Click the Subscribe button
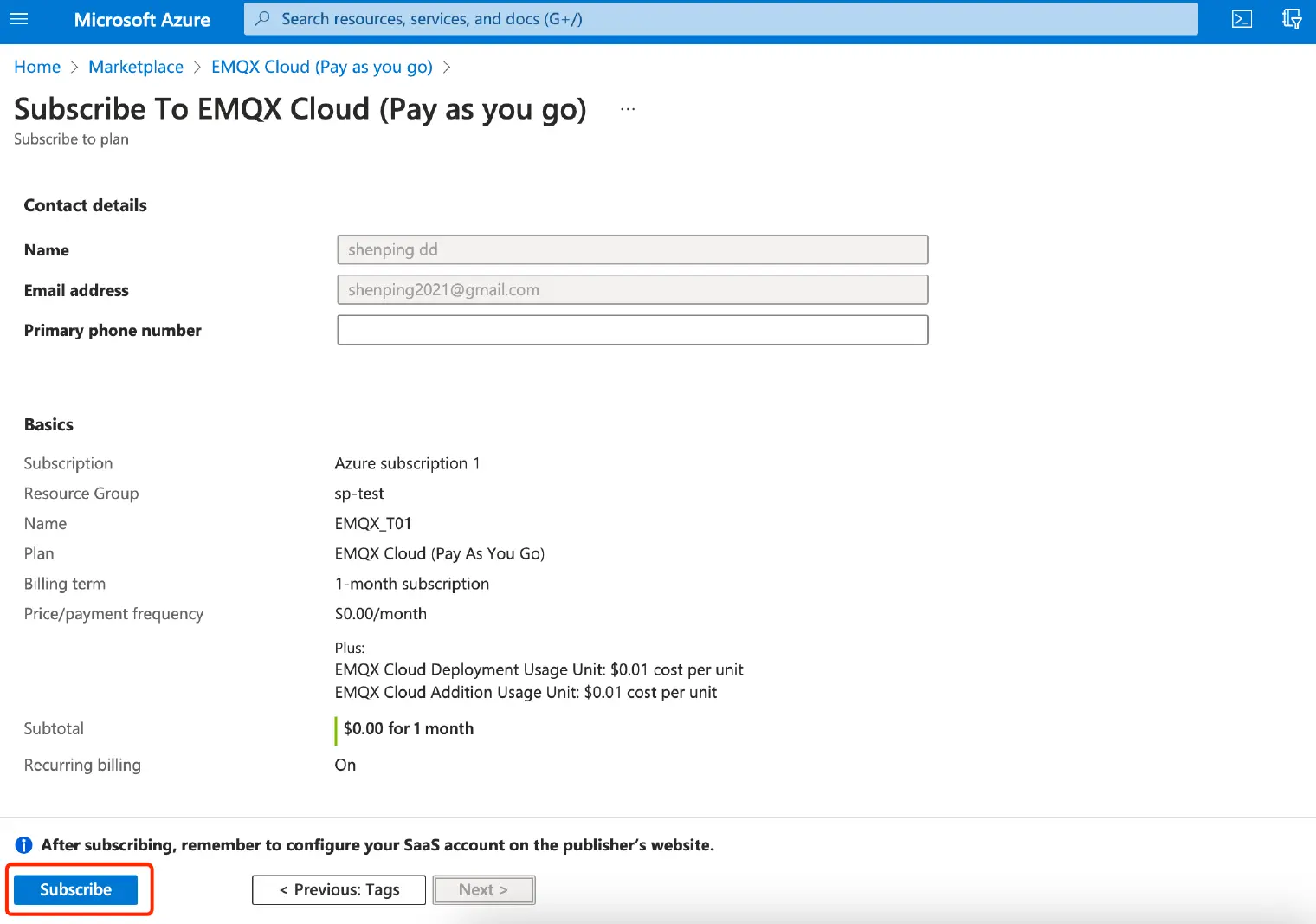The image size is (1316, 924). click(75, 889)
